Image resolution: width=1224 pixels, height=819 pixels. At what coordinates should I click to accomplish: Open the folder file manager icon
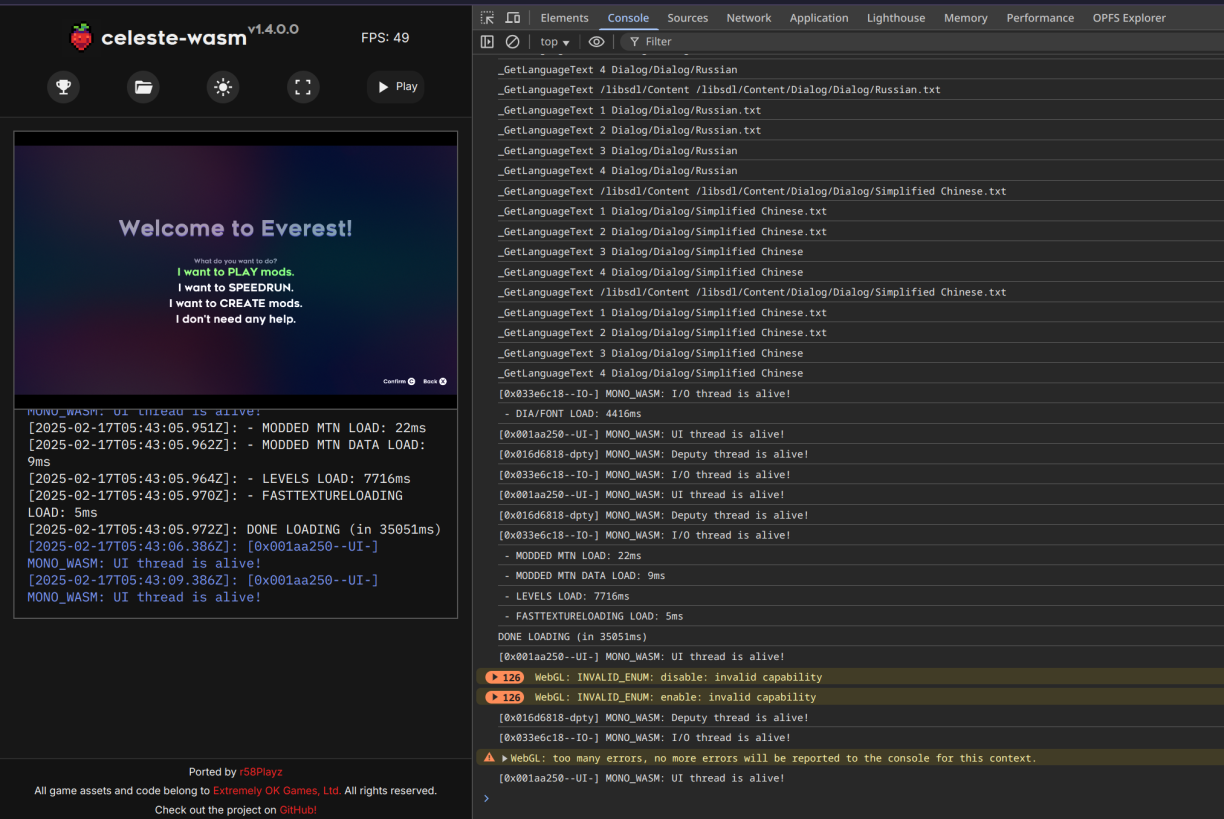pos(143,87)
